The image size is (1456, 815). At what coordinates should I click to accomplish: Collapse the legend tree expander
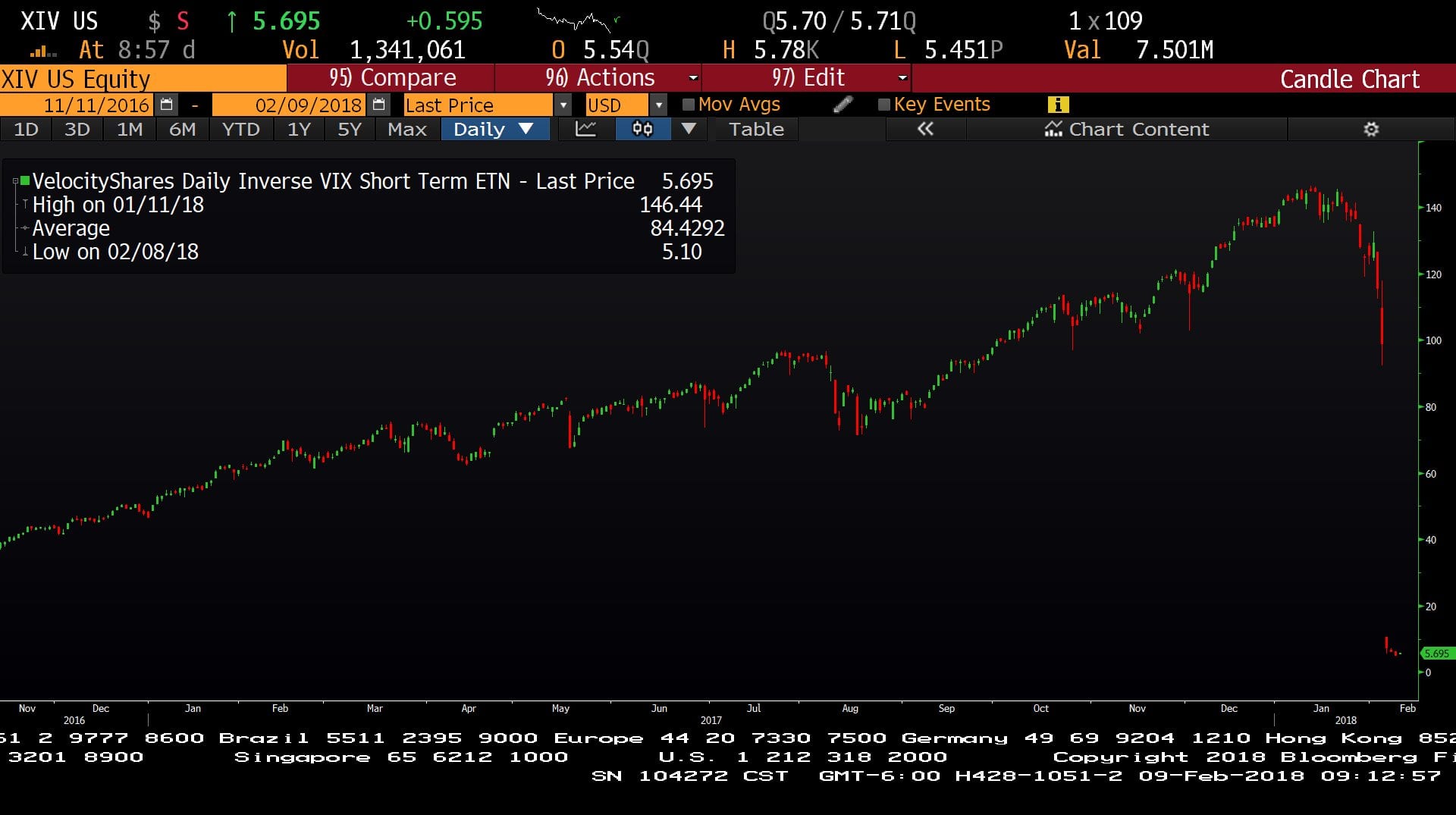click(x=15, y=180)
